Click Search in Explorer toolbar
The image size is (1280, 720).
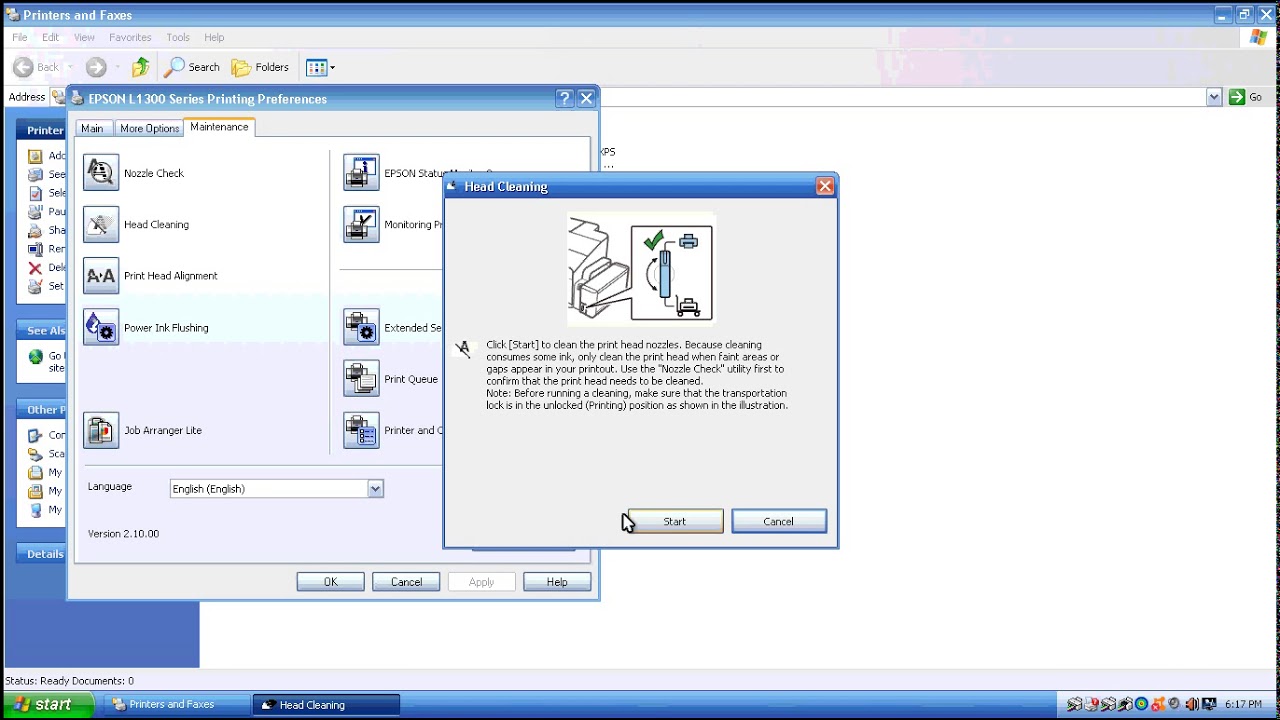192,67
